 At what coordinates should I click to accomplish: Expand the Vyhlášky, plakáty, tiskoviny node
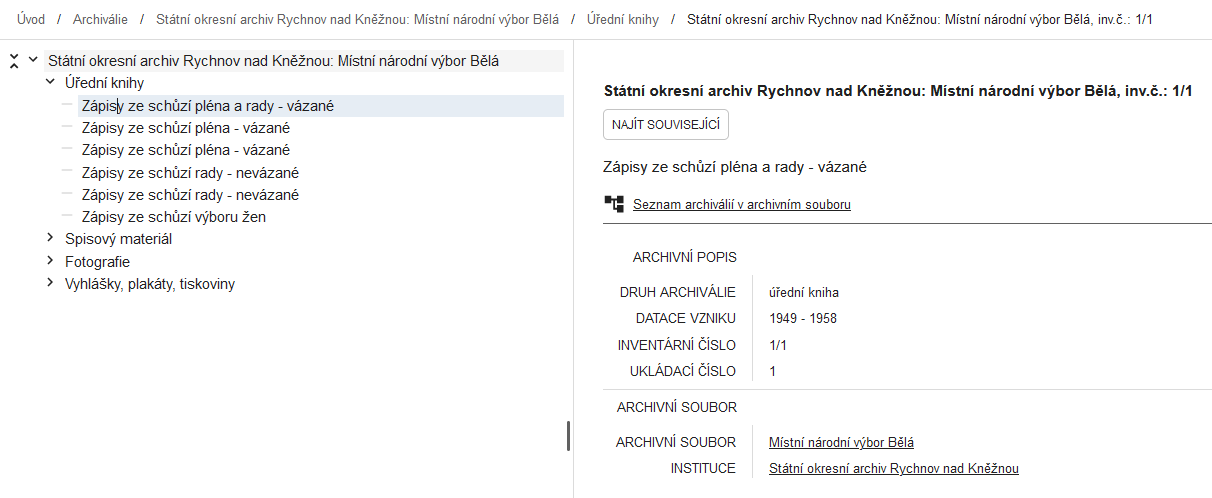click(x=50, y=283)
